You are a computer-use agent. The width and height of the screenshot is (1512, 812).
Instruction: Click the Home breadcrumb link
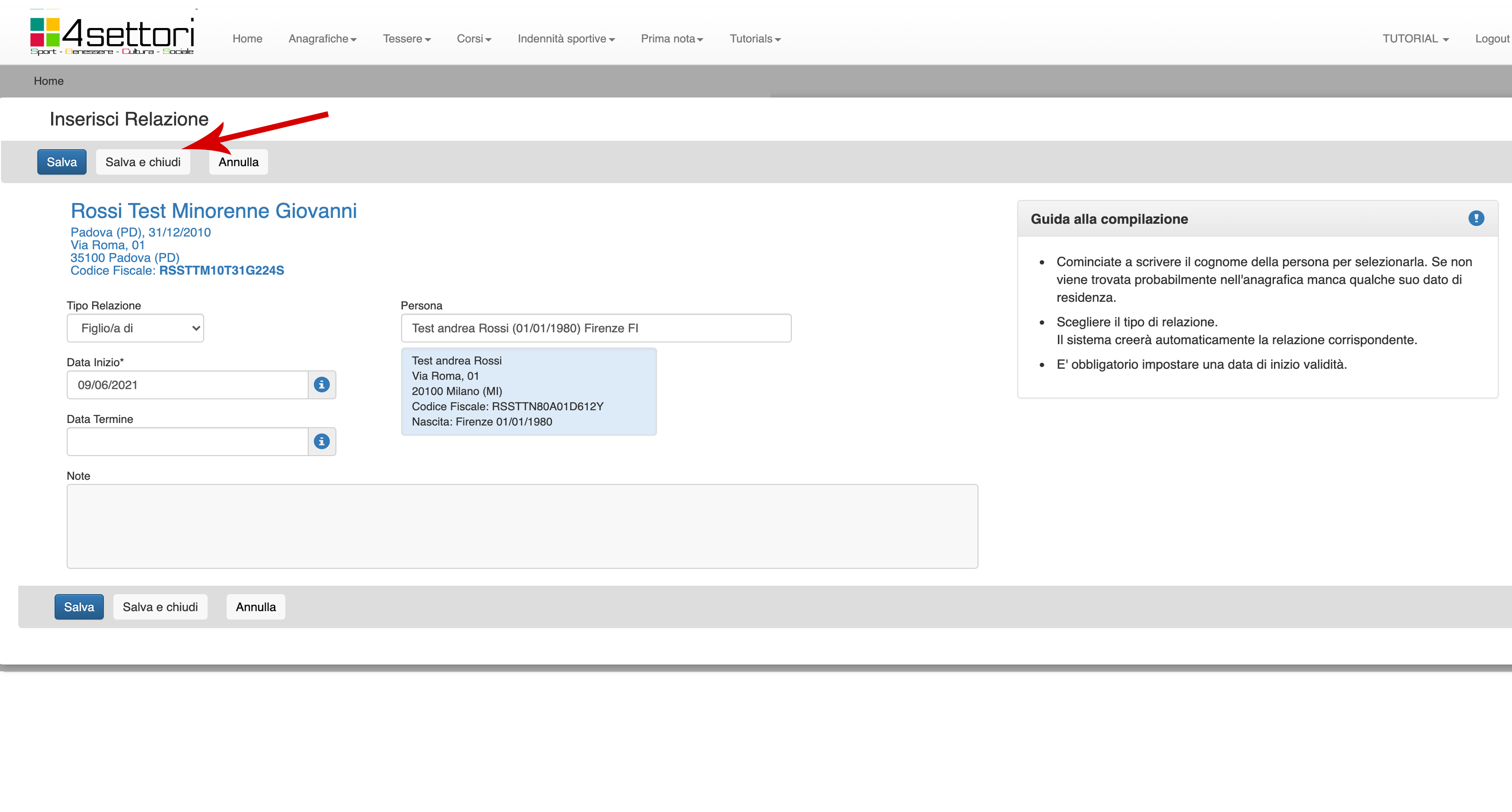coord(49,81)
